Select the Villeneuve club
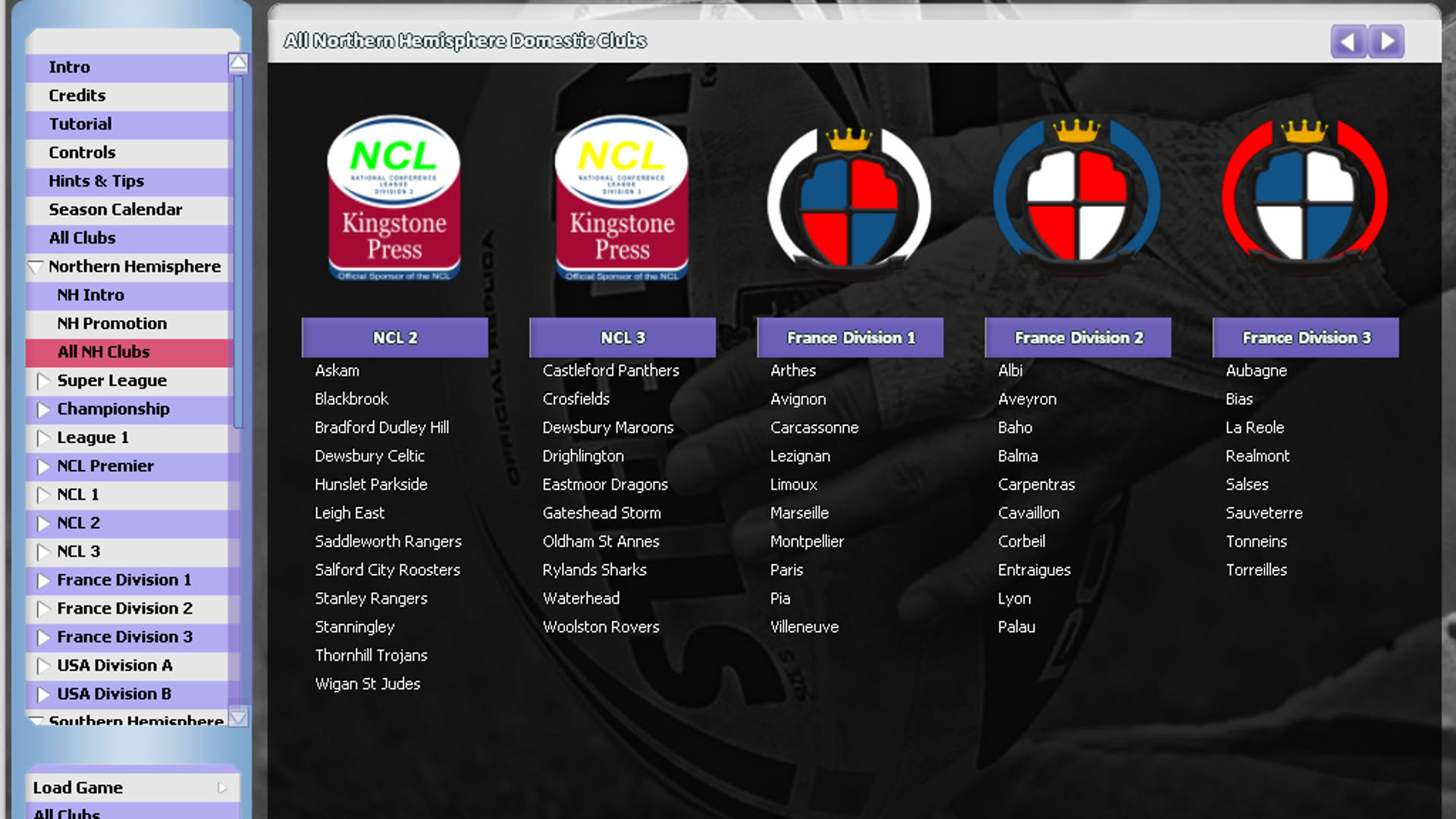Screen dimensions: 1456x819 [x=804, y=627]
